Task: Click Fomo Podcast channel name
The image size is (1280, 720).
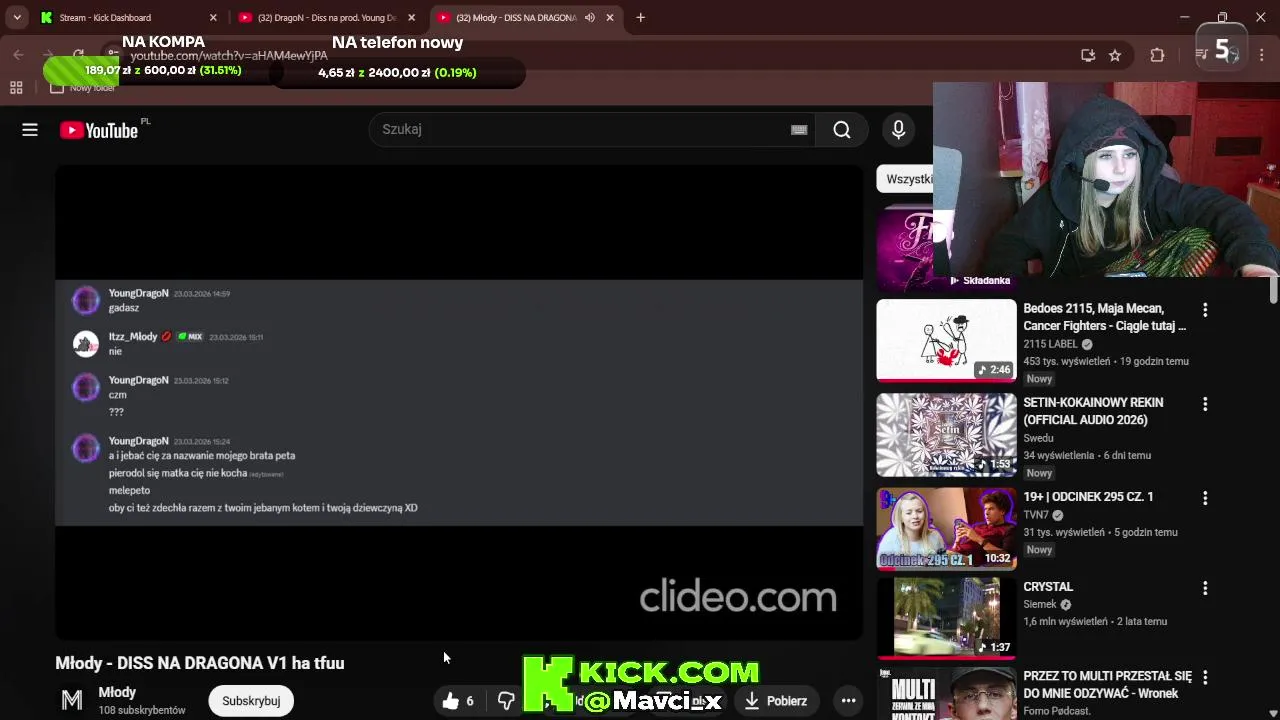Action: point(1059,712)
